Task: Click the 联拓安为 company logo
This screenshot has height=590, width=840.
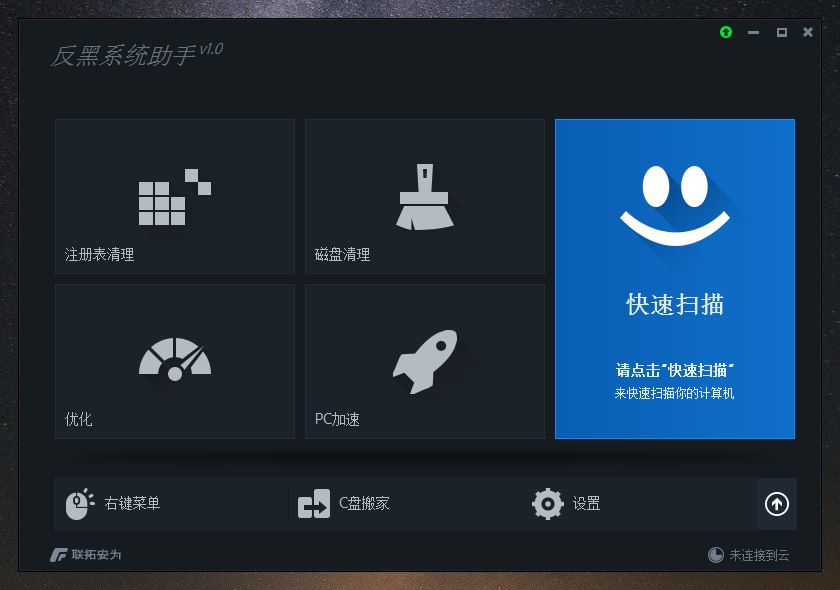Action: (x=86, y=555)
